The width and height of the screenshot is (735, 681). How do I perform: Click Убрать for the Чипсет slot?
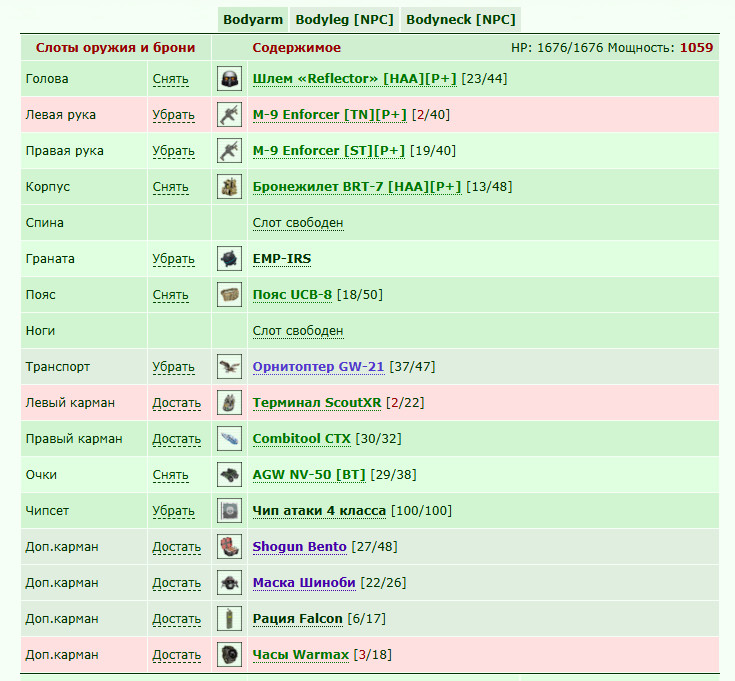[173, 511]
